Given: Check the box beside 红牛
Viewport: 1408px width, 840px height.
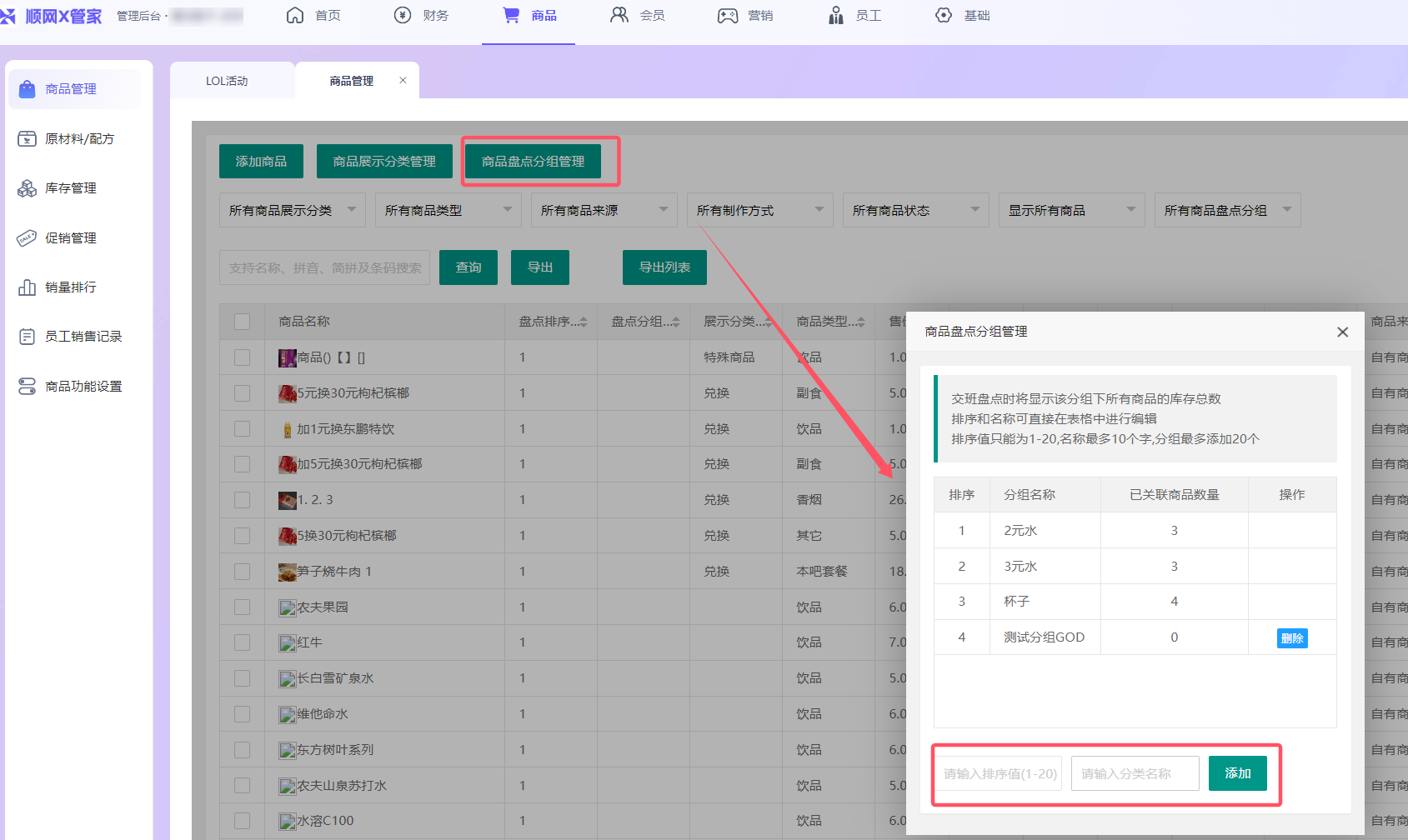Looking at the screenshot, I should pyautogui.click(x=243, y=642).
